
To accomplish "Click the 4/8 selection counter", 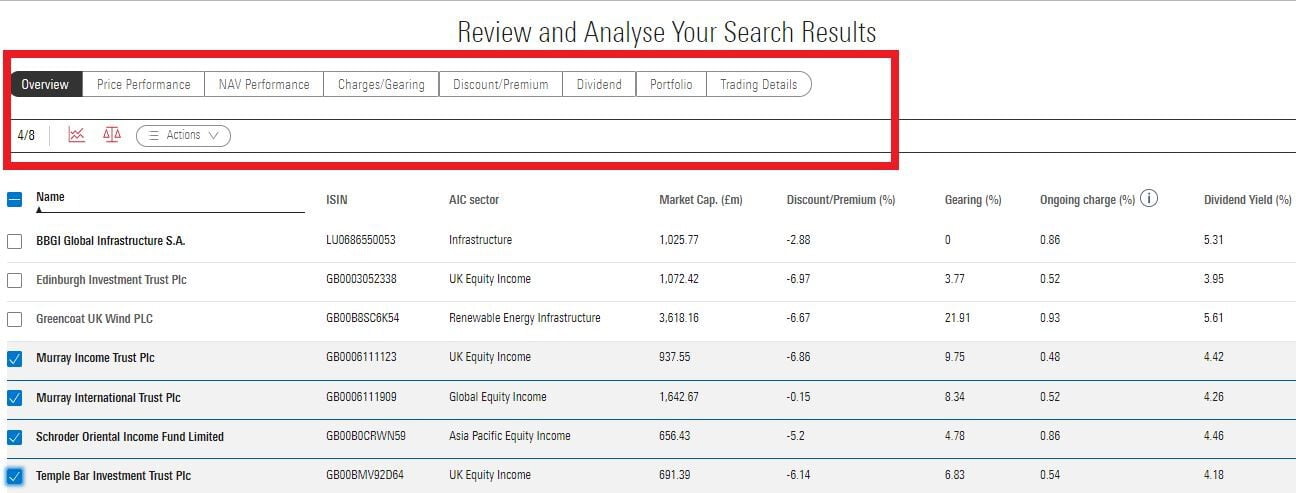I will click(26, 135).
